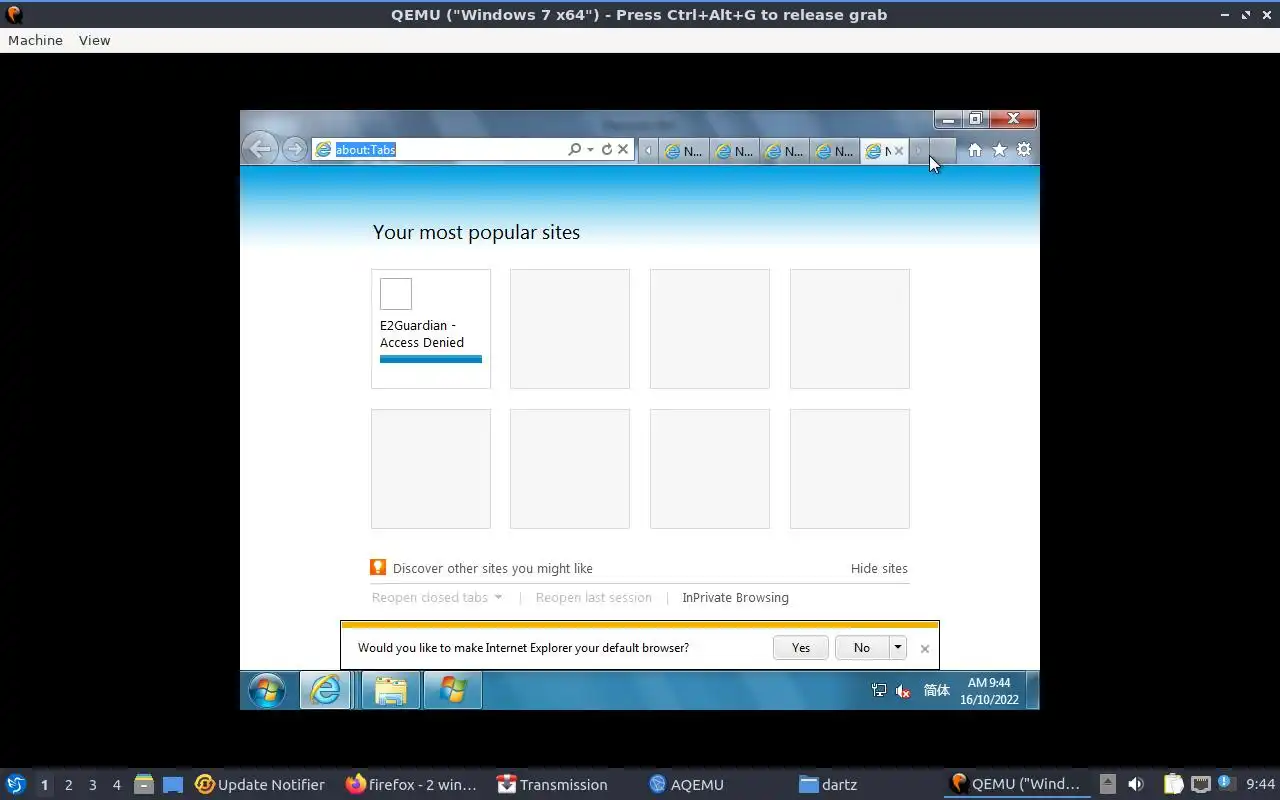Switch to dartz folder task
The height and width of the screenshot is (800, 1280).
(x=828, y=784)
